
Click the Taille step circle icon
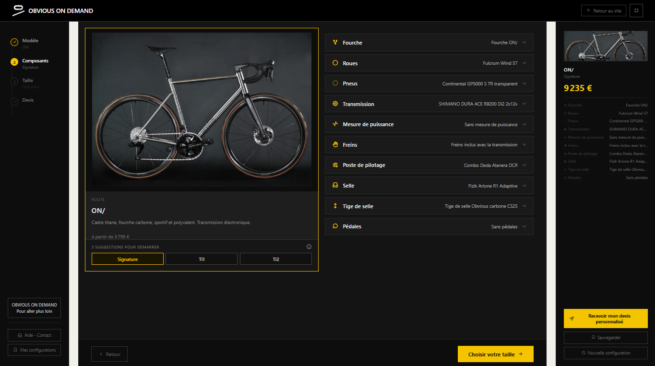14,81
